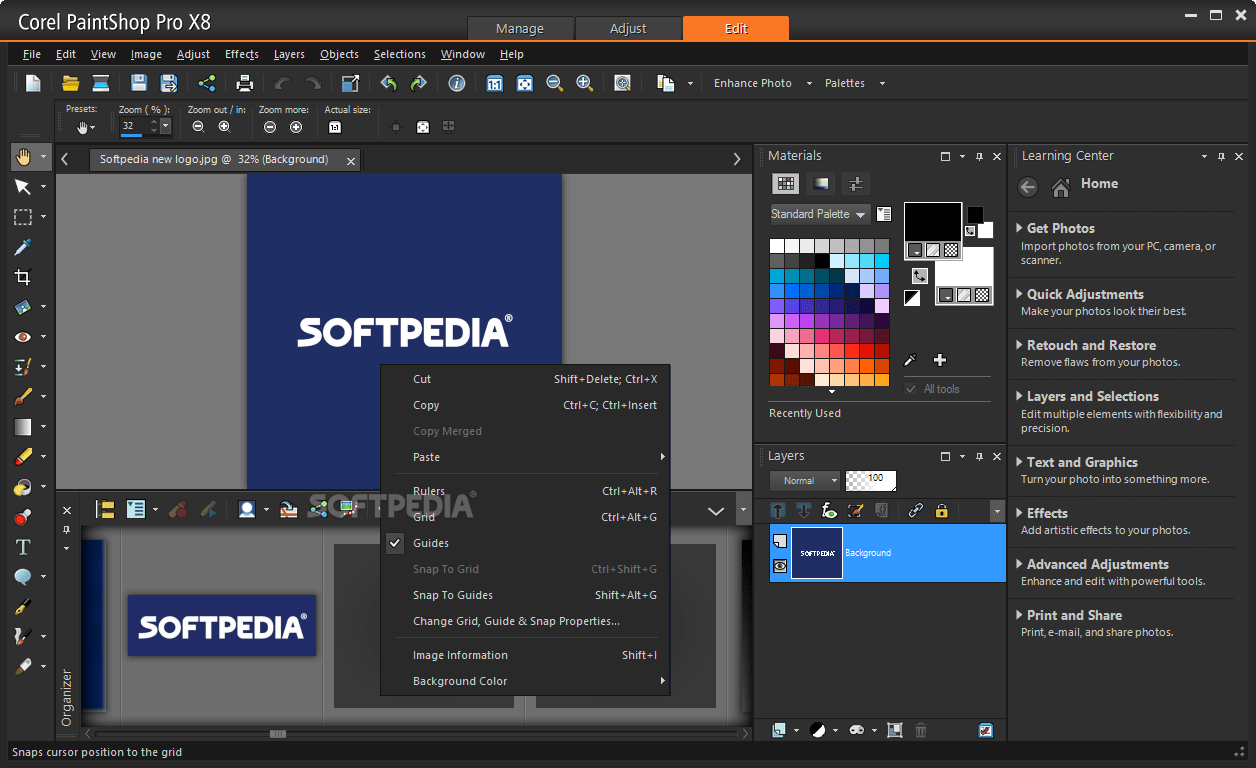Image resolution: width=1256 pixels, height=768 pixels.
Task: Select the Crop tool in left toolbar
Action: coord(22,277)
